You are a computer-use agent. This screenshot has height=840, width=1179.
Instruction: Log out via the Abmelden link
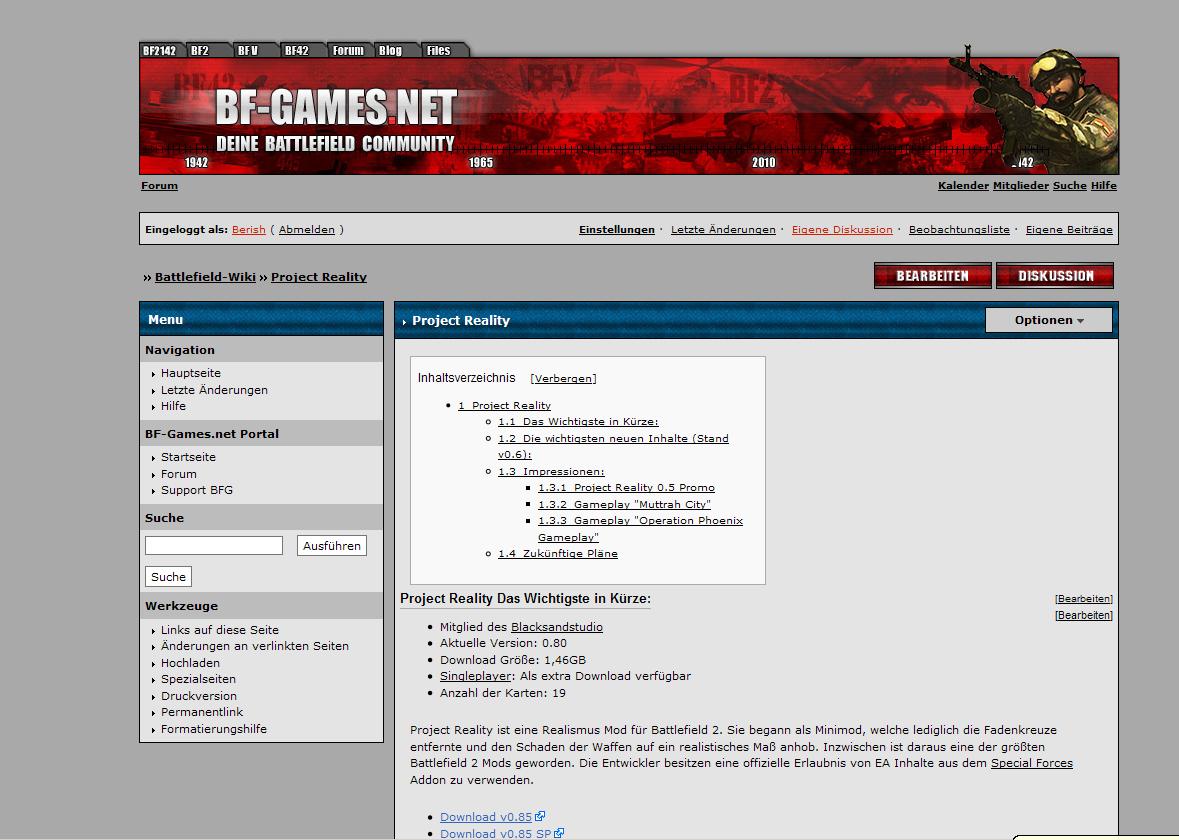pos(306,229)
